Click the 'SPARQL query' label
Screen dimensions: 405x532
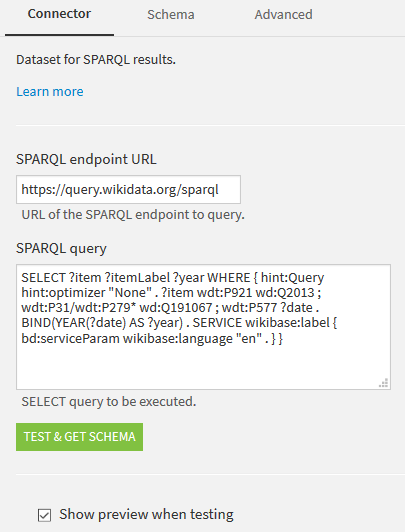(x=61, y=248)
